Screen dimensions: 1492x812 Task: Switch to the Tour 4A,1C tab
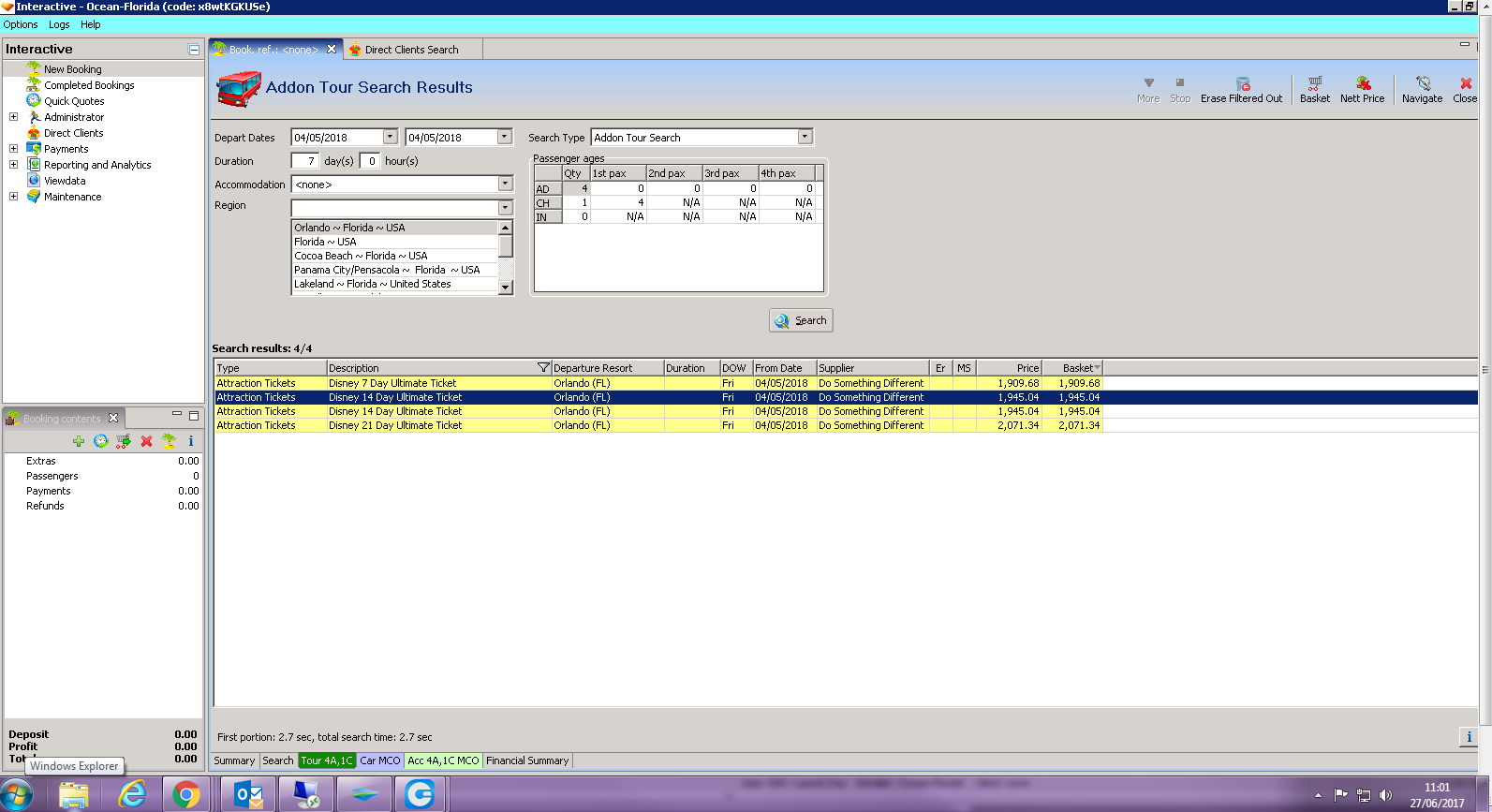click(327, 760)
